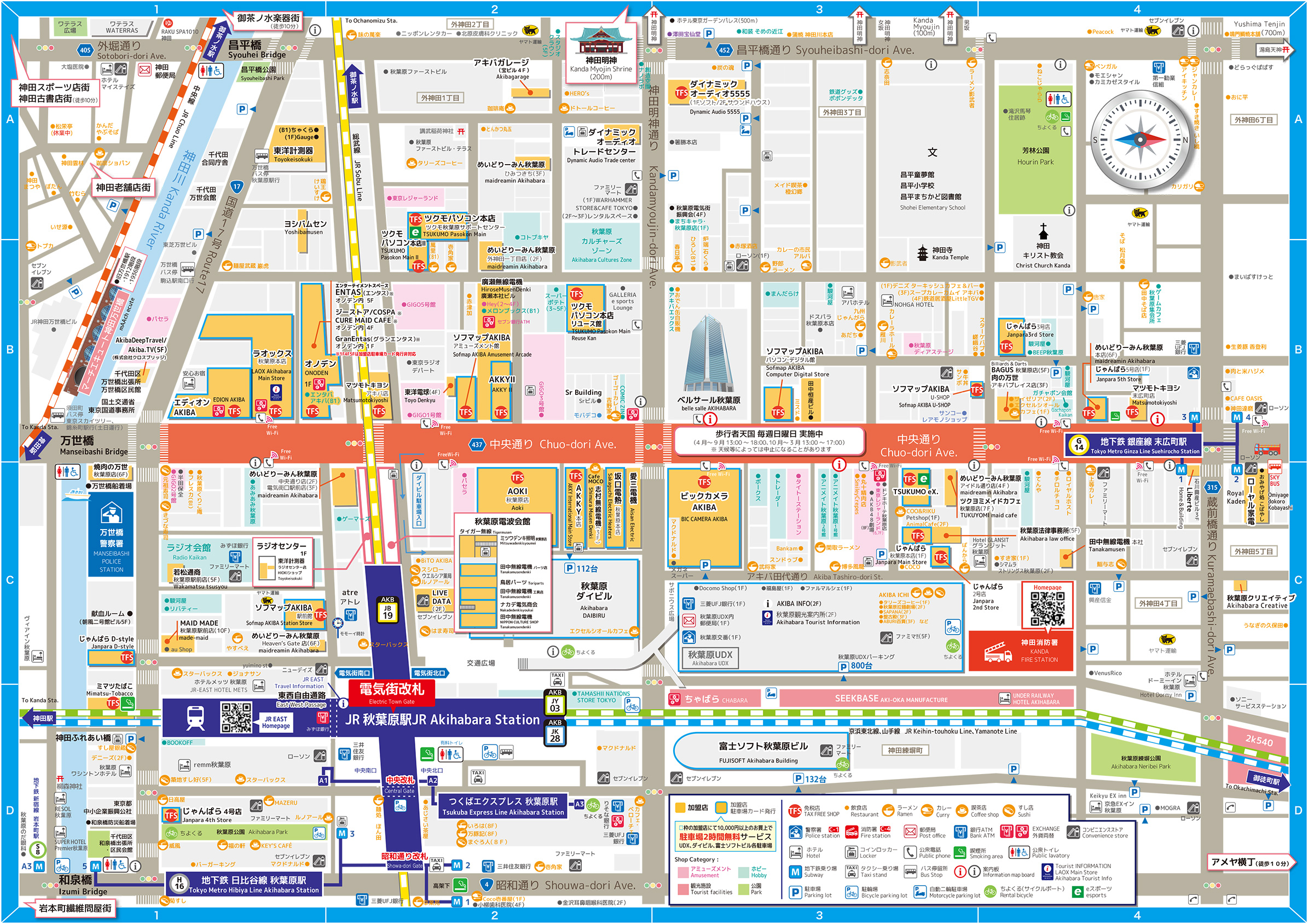Click the pagoda icon beside Kanda Temple
The height and width of the screenshot is (924, 1308).
pos(923,253)
